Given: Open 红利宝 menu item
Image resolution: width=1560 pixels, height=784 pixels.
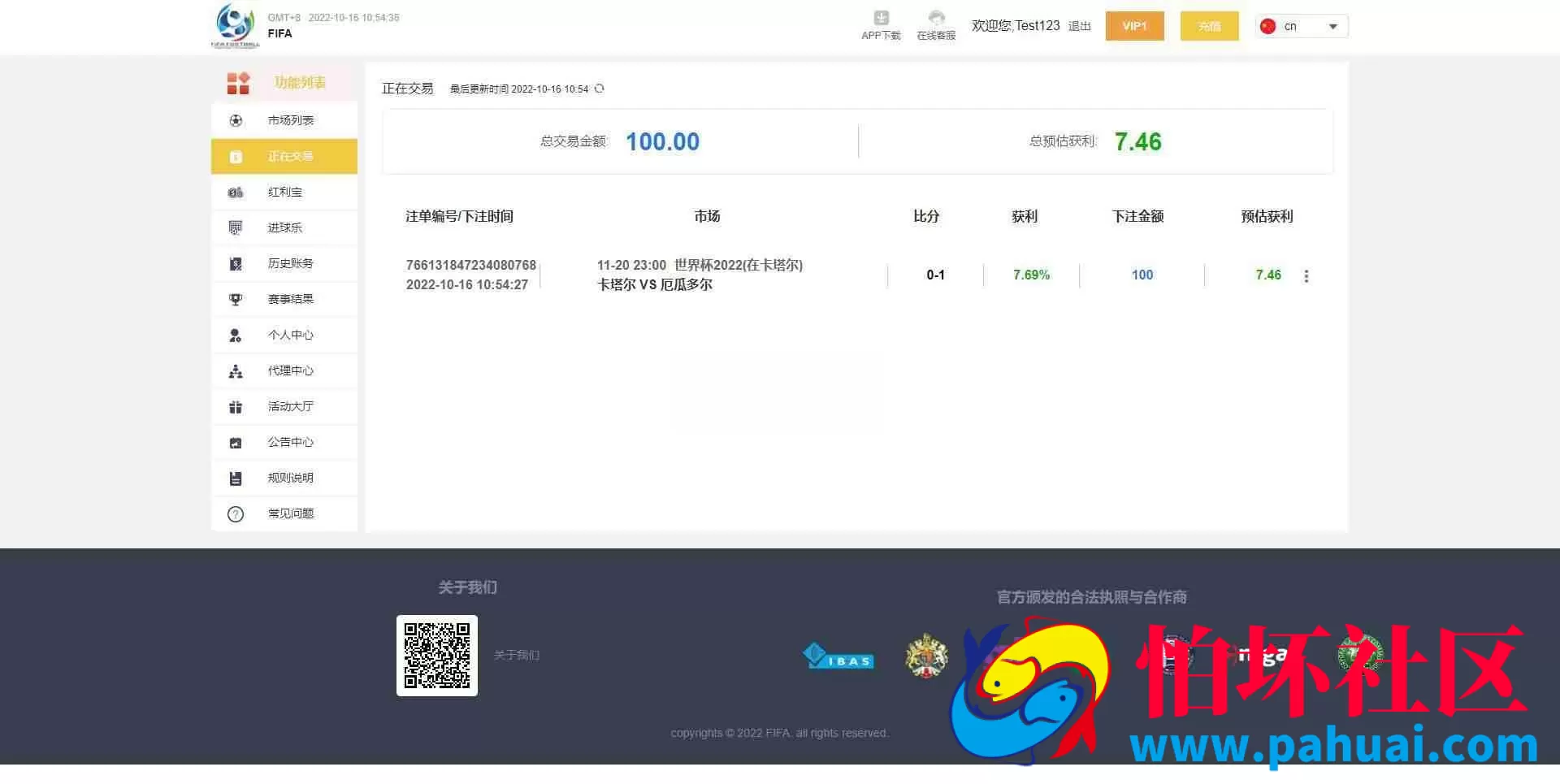Looking at the screenshot, I should point(284,192).
